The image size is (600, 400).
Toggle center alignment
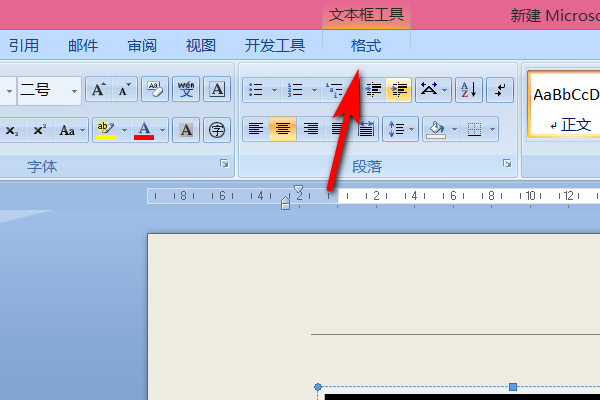[x=282, y=129]
